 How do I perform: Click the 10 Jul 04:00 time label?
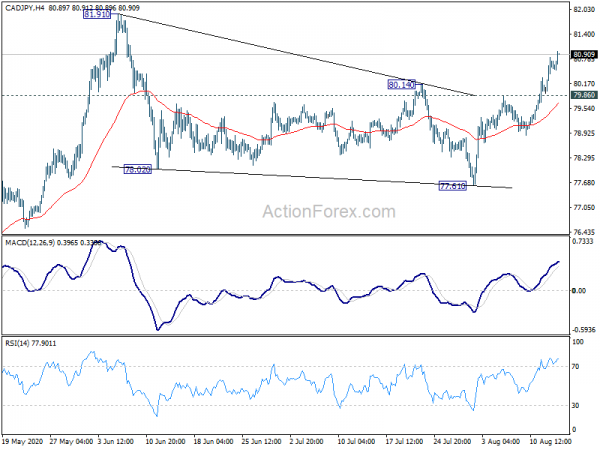pos(358,441)
